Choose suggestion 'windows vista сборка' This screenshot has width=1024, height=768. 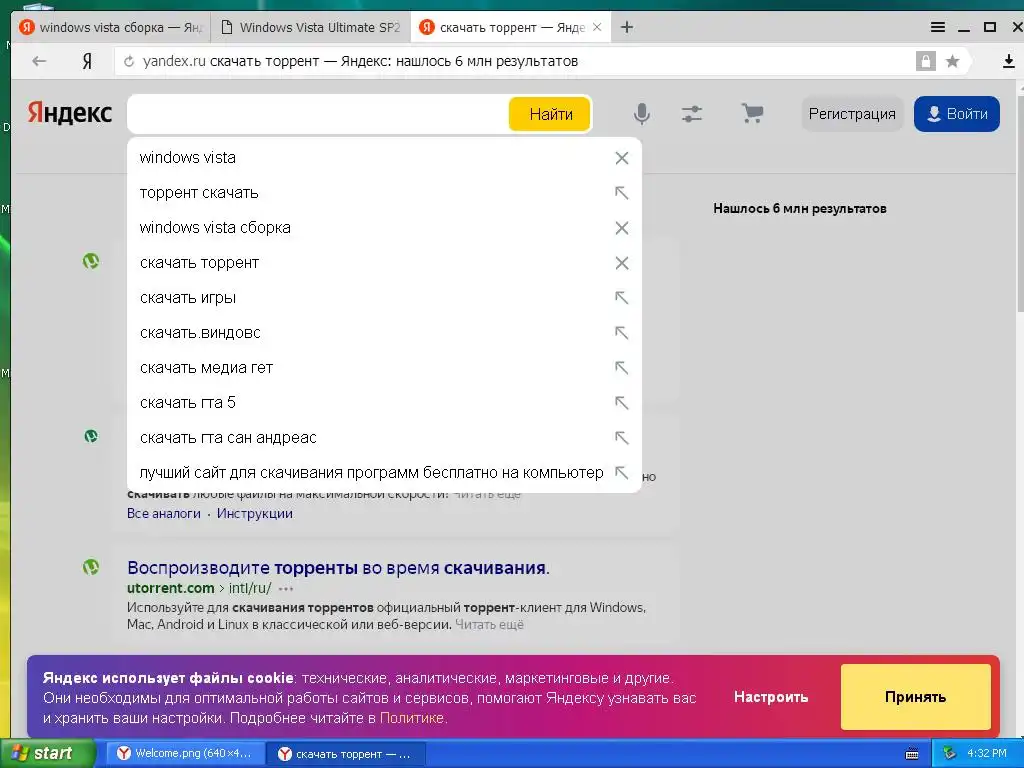point(384,228)
